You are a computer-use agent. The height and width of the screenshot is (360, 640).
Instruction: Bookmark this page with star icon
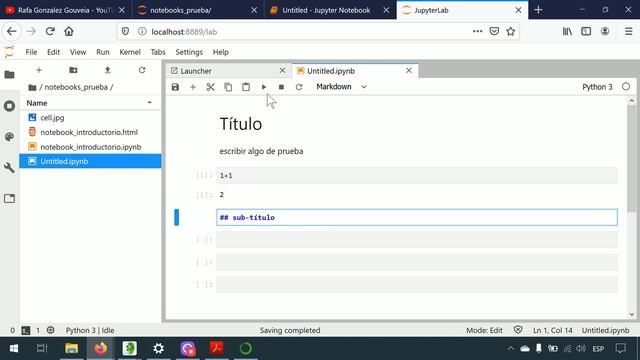pos(511,31)
